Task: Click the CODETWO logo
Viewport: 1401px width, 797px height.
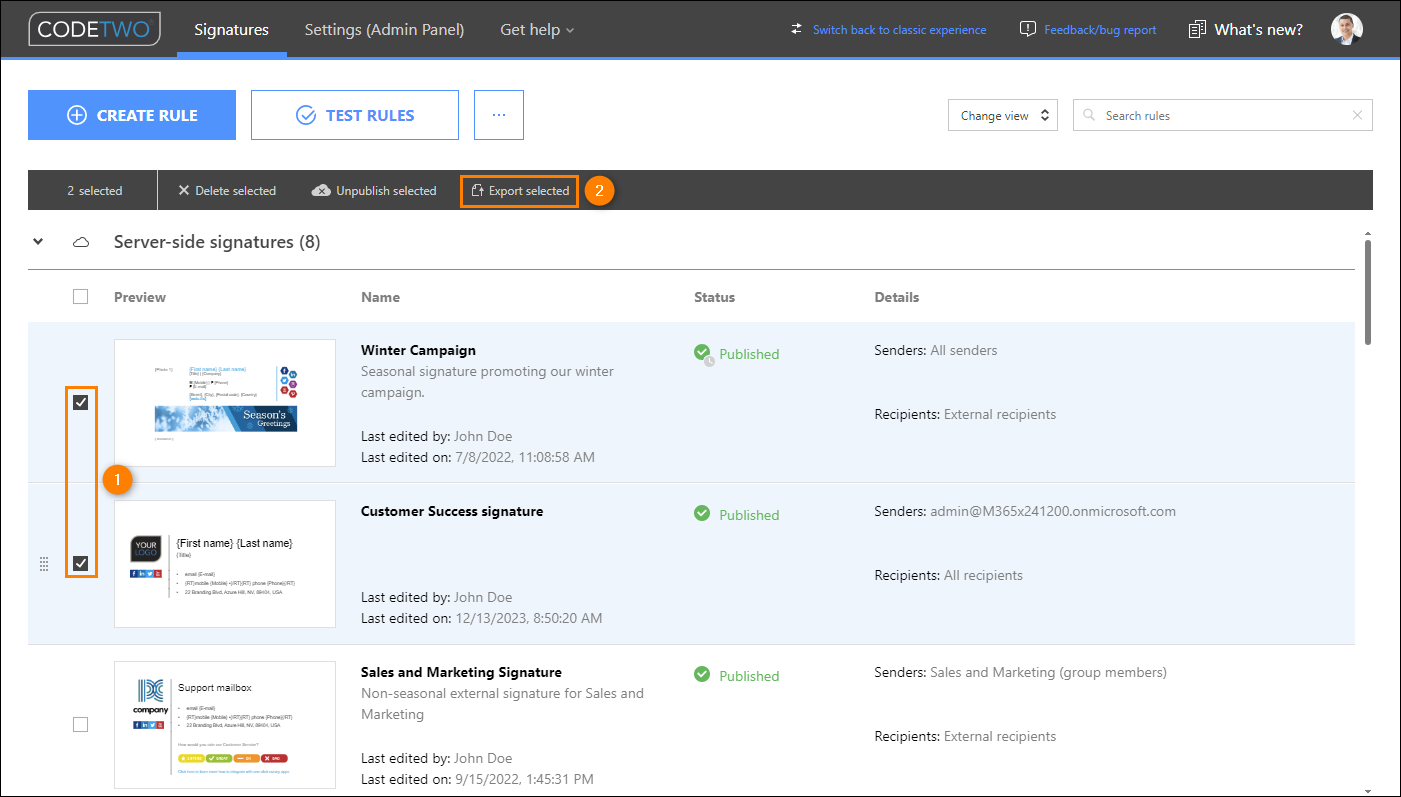Action: 94,29
